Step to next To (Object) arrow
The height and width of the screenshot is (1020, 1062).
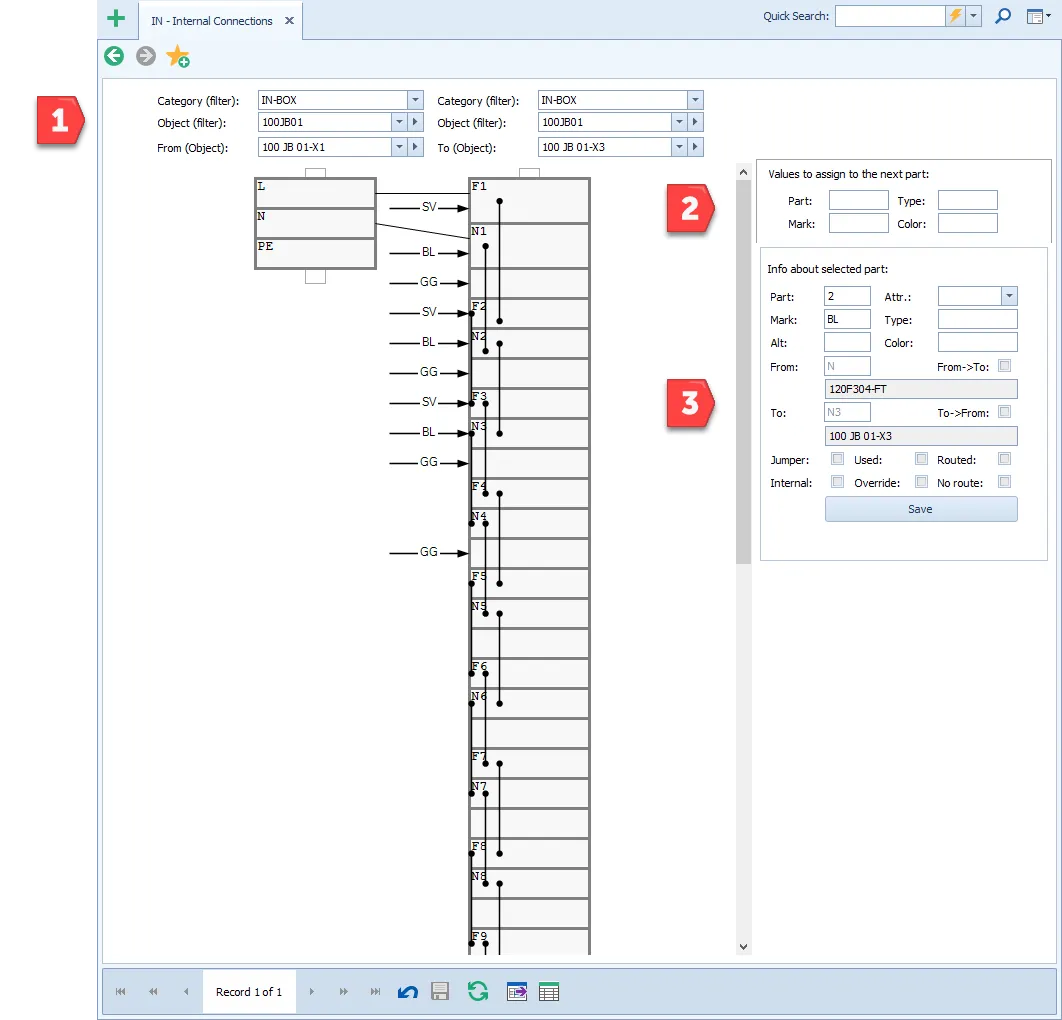pyautogui.click(x=695, y=147)
